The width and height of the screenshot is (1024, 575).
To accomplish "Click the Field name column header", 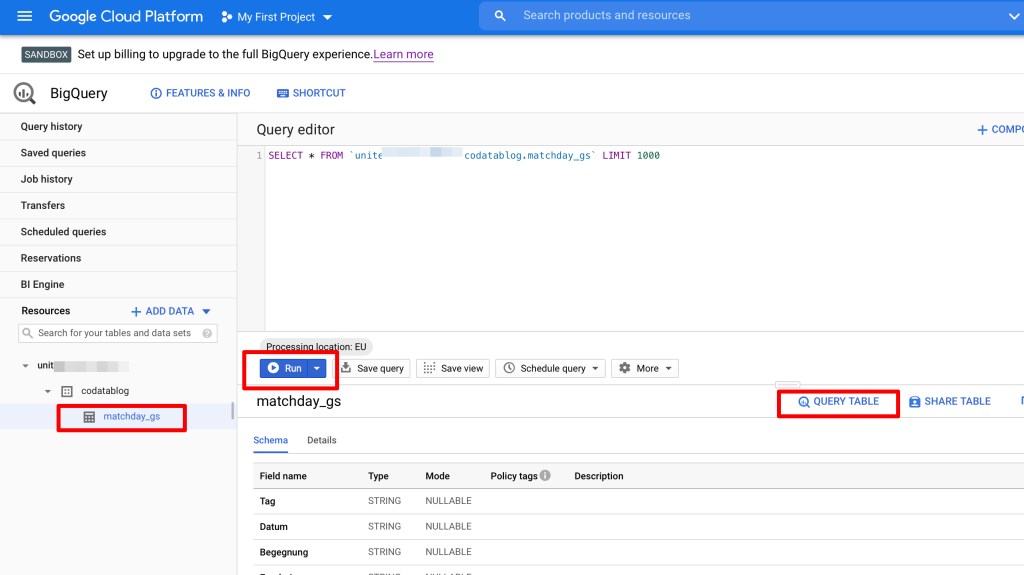I will tap(283, 476).
